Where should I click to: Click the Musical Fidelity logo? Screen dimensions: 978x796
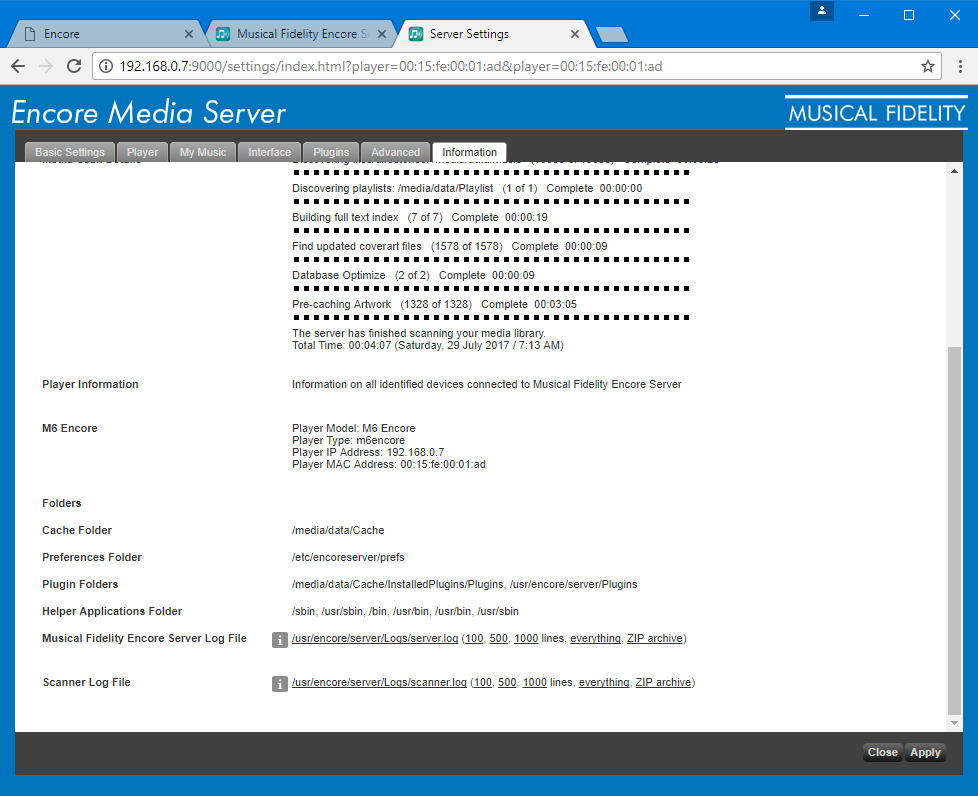pos(876,113)
